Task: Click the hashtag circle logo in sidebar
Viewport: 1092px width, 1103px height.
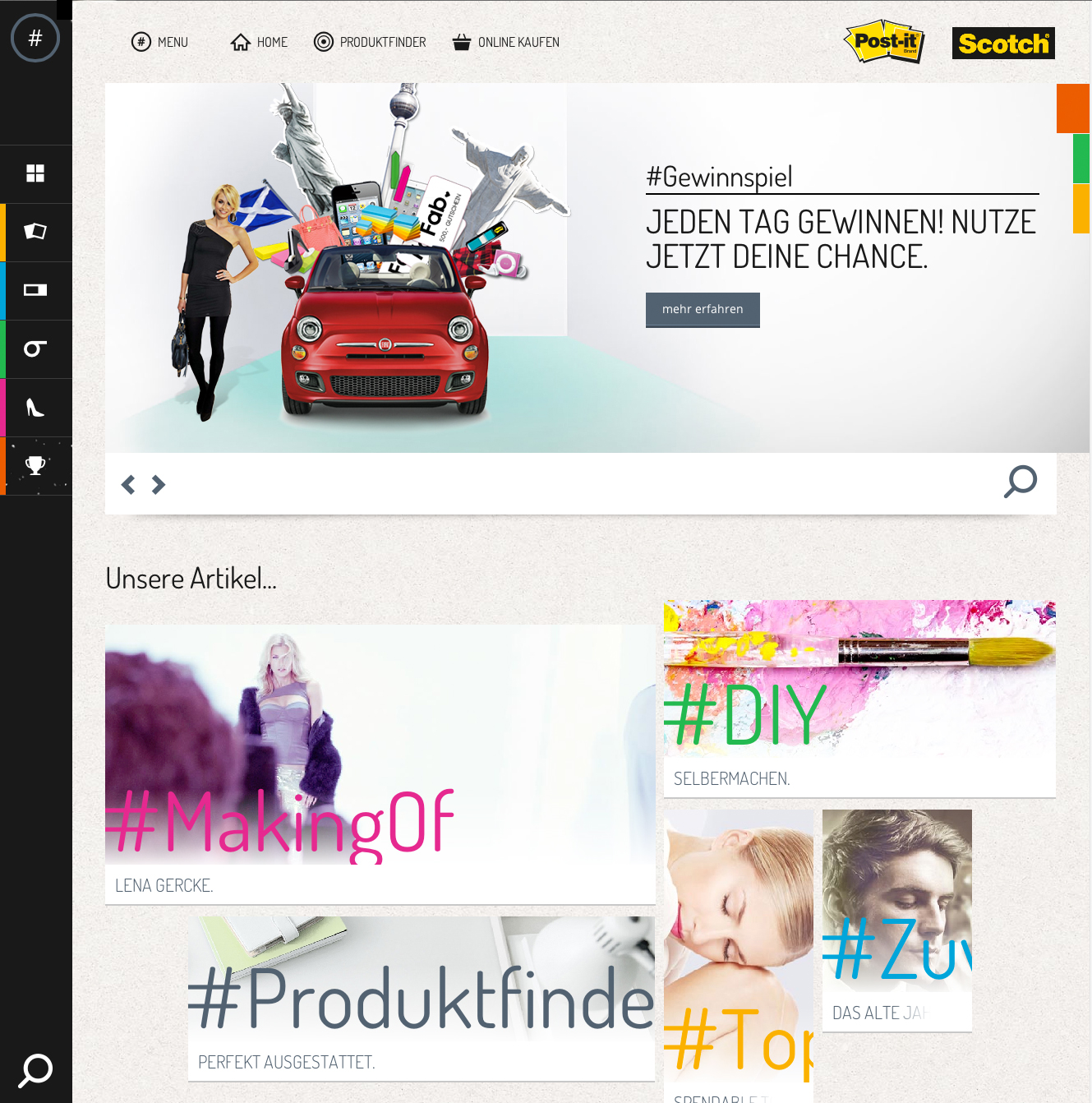Action: pos(35,38)
